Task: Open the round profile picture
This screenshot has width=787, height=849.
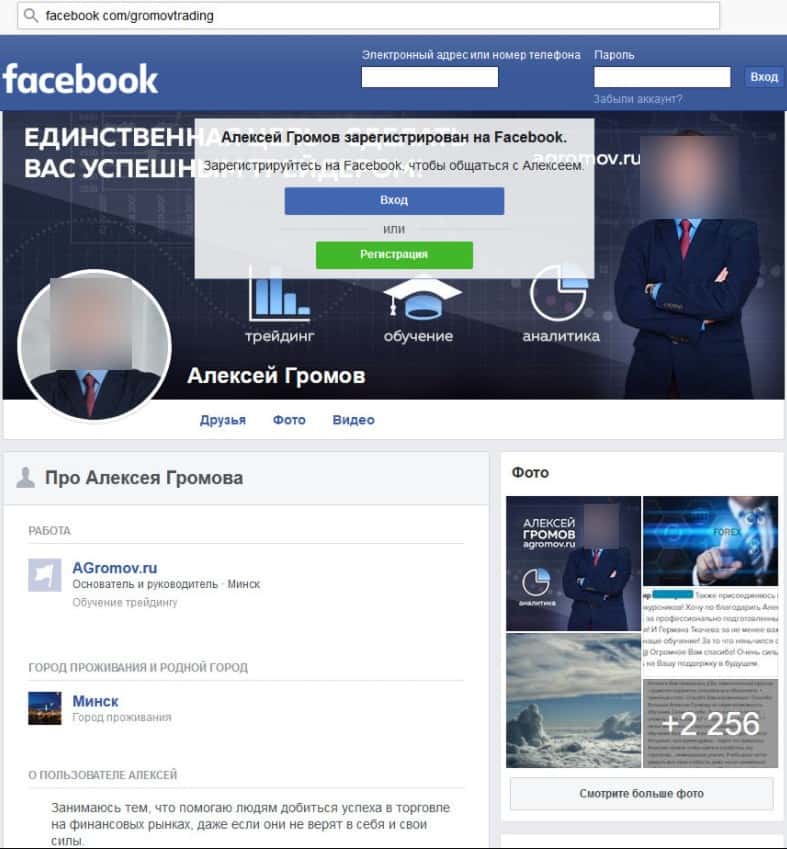Action: [x=94, y=345]
